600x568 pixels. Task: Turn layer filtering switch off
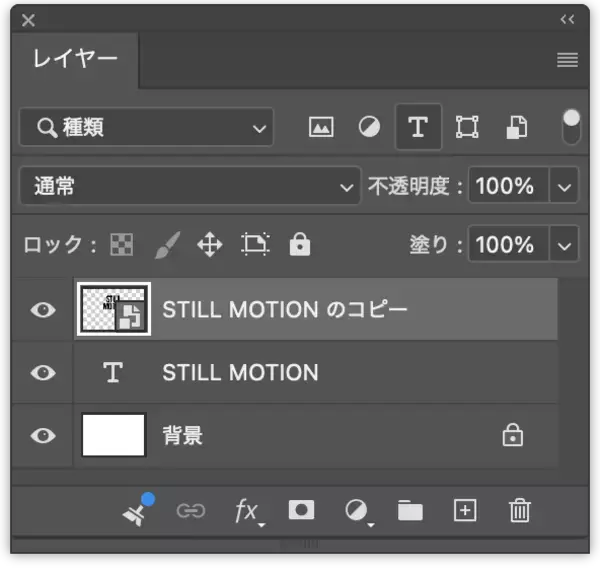[x=571, y=127]
